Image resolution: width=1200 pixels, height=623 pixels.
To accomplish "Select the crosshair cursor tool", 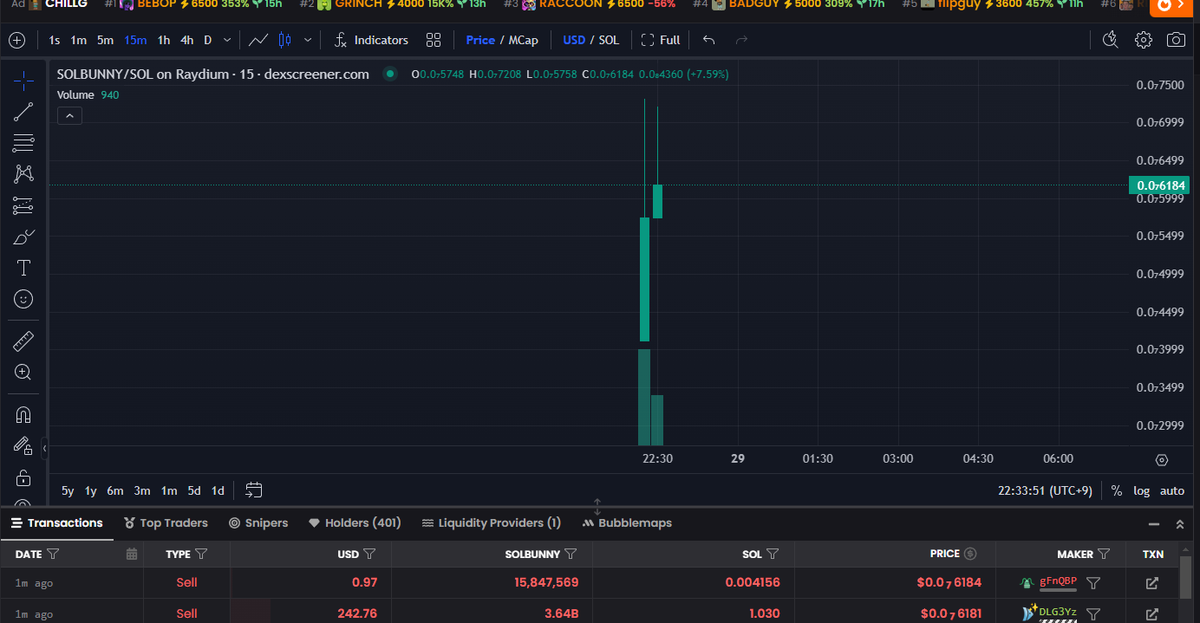I will [23, 82].
